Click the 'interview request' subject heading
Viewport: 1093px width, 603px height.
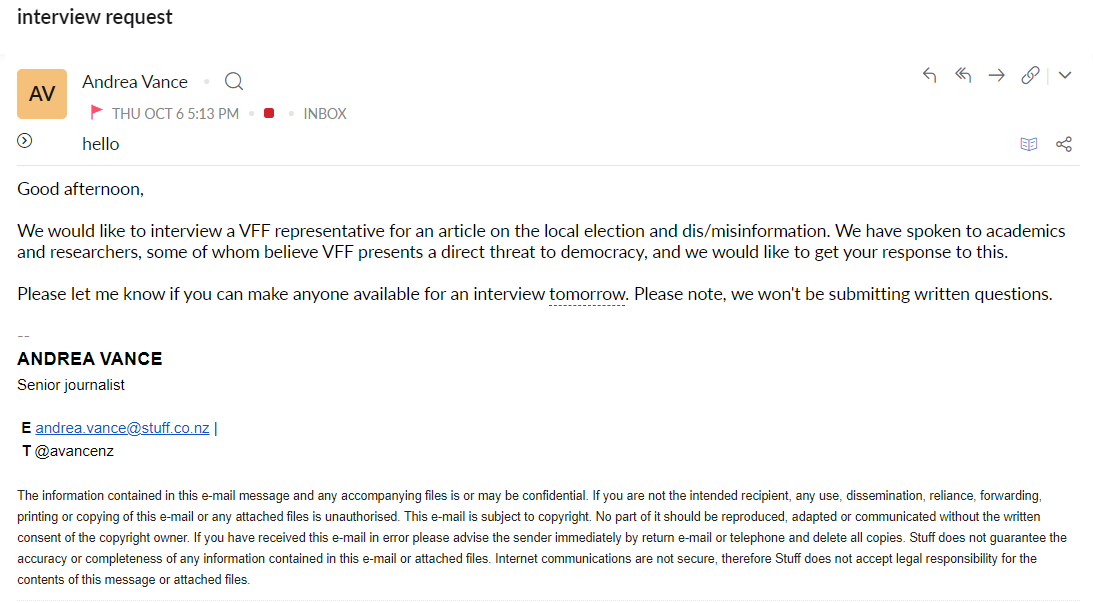pyautogui.click(x=95, y=17)
